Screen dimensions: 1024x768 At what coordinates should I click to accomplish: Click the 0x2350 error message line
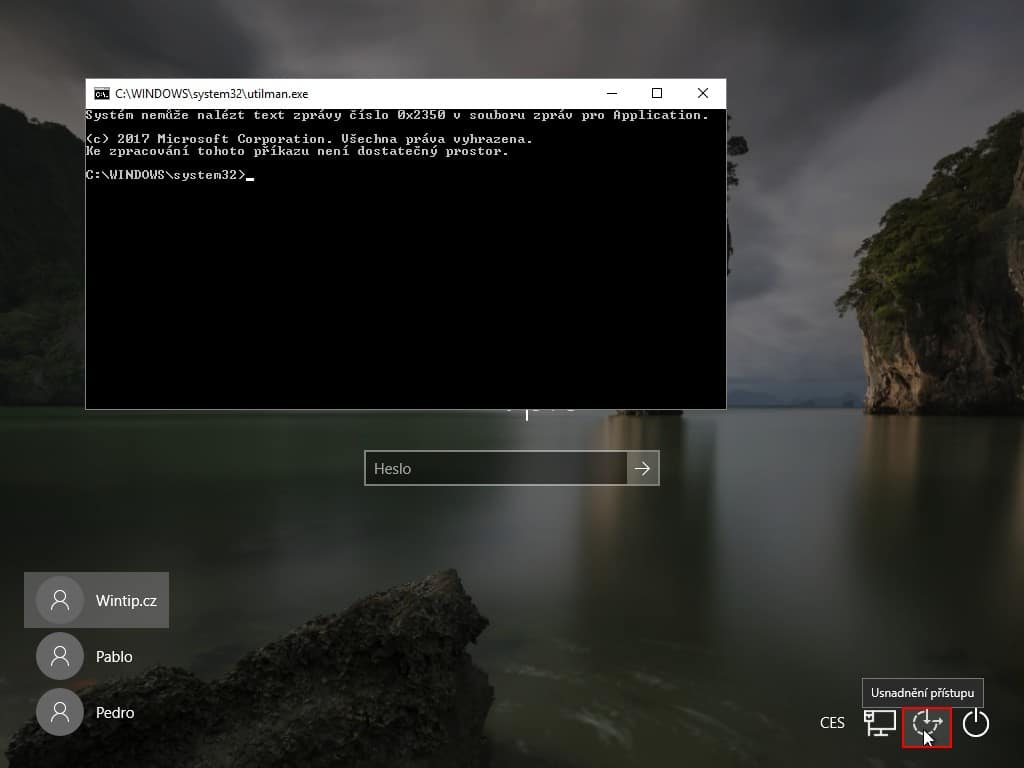pyautogui.click(x=396, y=115)
